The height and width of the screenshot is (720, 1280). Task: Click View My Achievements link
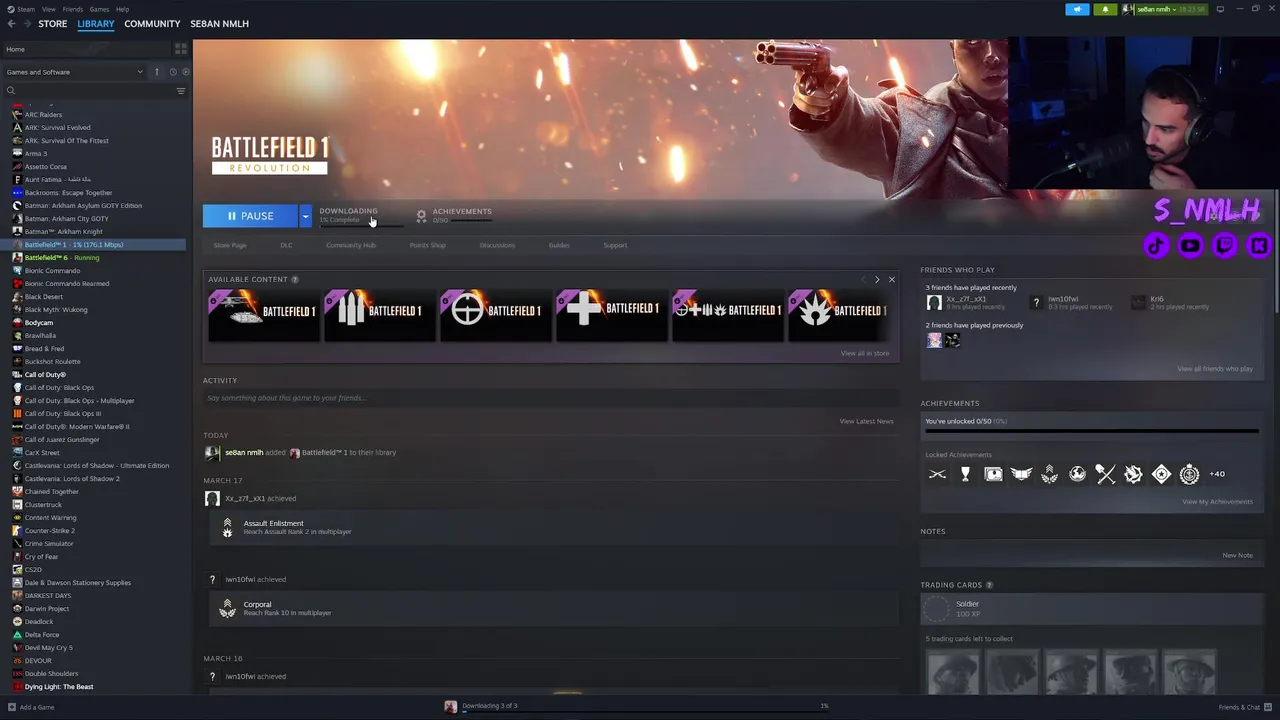click(x=1217, y=502)
